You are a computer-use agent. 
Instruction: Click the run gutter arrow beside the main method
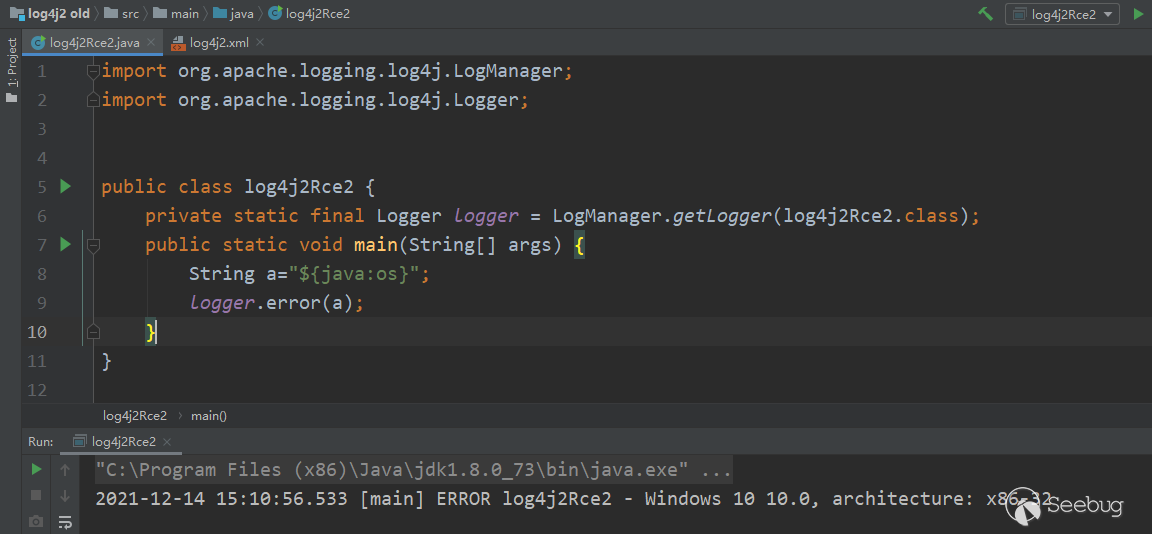[x=65, y=244]
